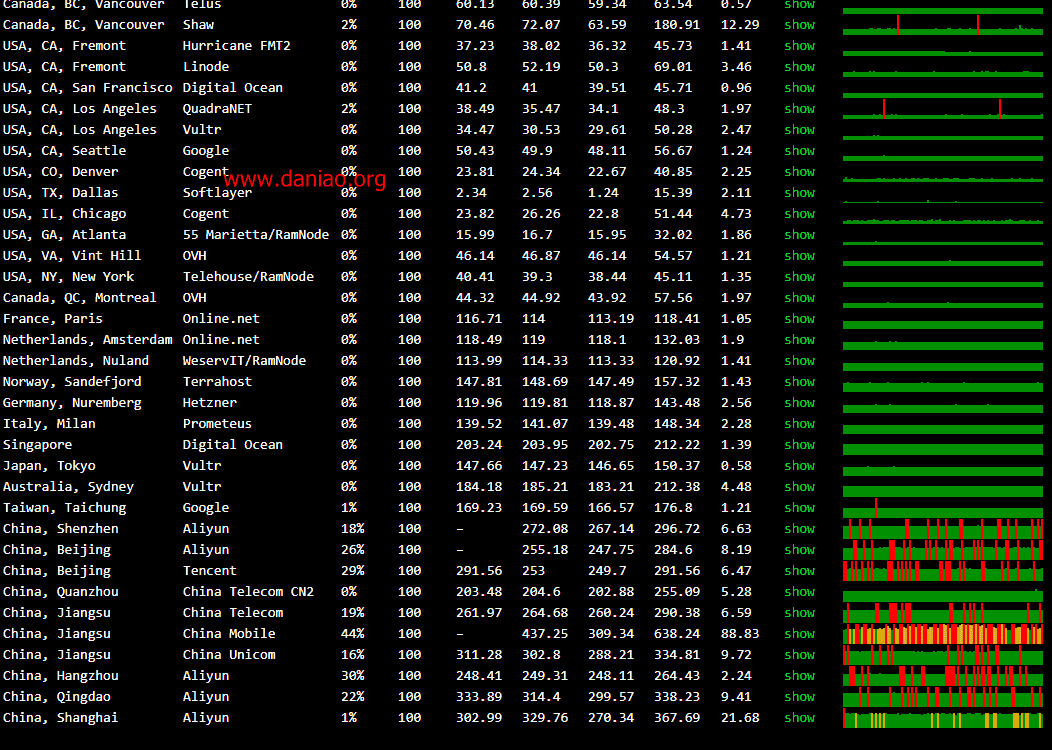Click the ping graph for Shanghai Aliyun
The height and width of the screenshot is (750, 1052).
pyautogui.click(x=943, y=718)
